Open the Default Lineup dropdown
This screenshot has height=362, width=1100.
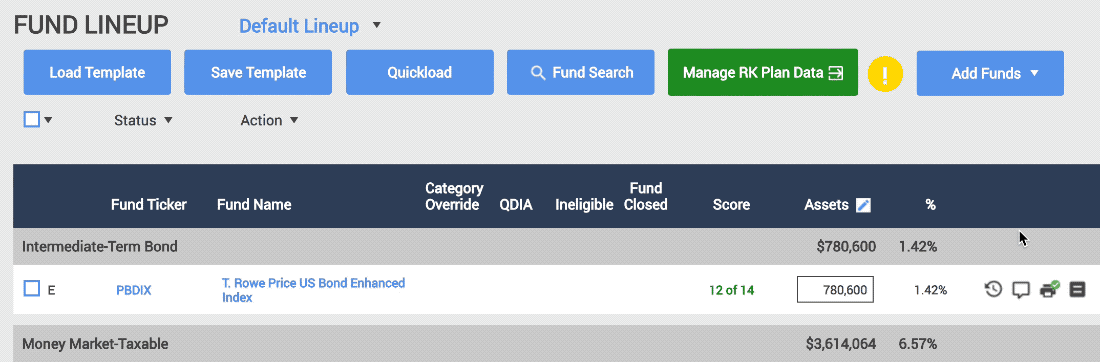(309, 26)
